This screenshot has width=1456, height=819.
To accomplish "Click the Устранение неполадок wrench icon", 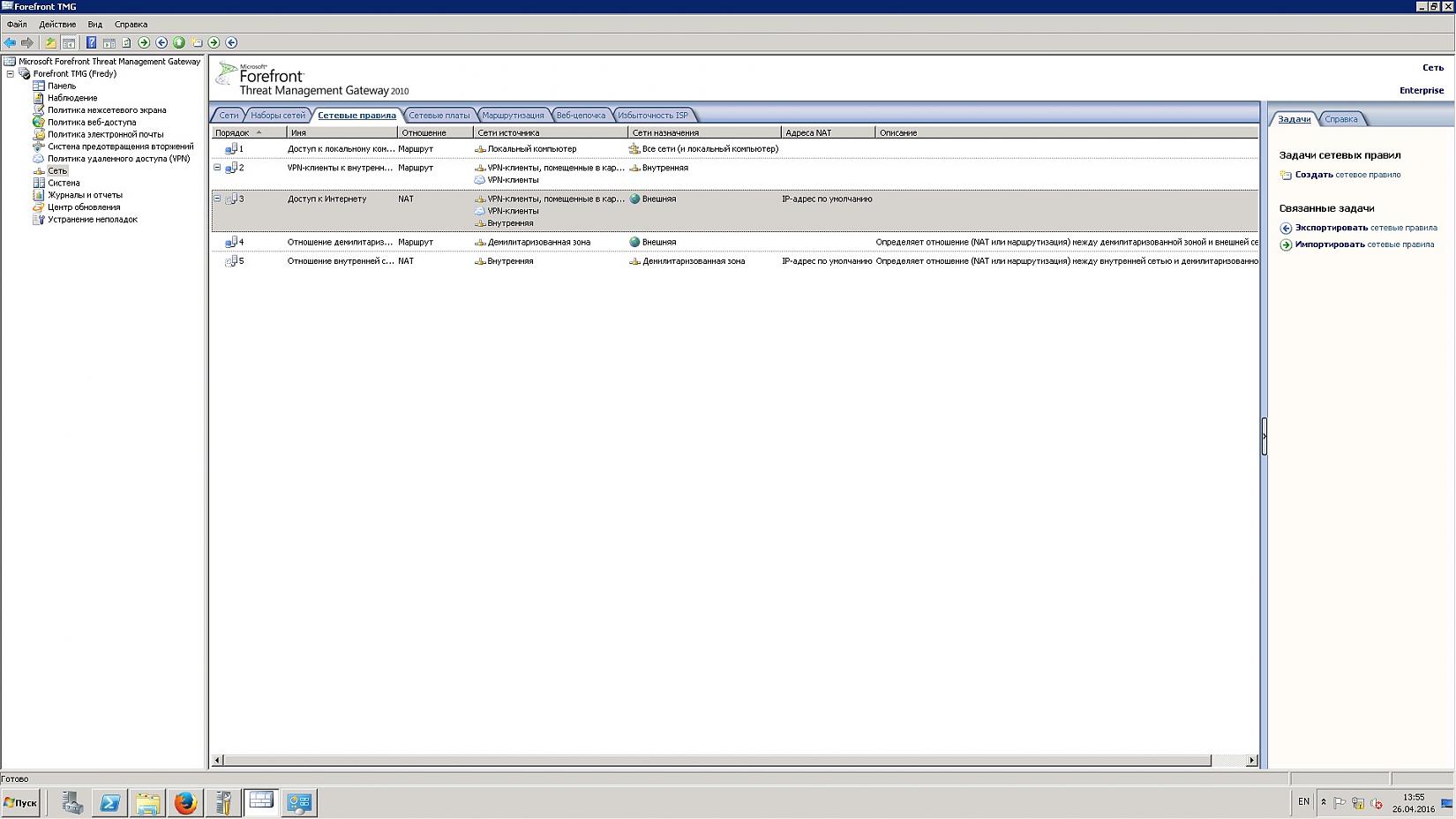I will pos(39,220).
